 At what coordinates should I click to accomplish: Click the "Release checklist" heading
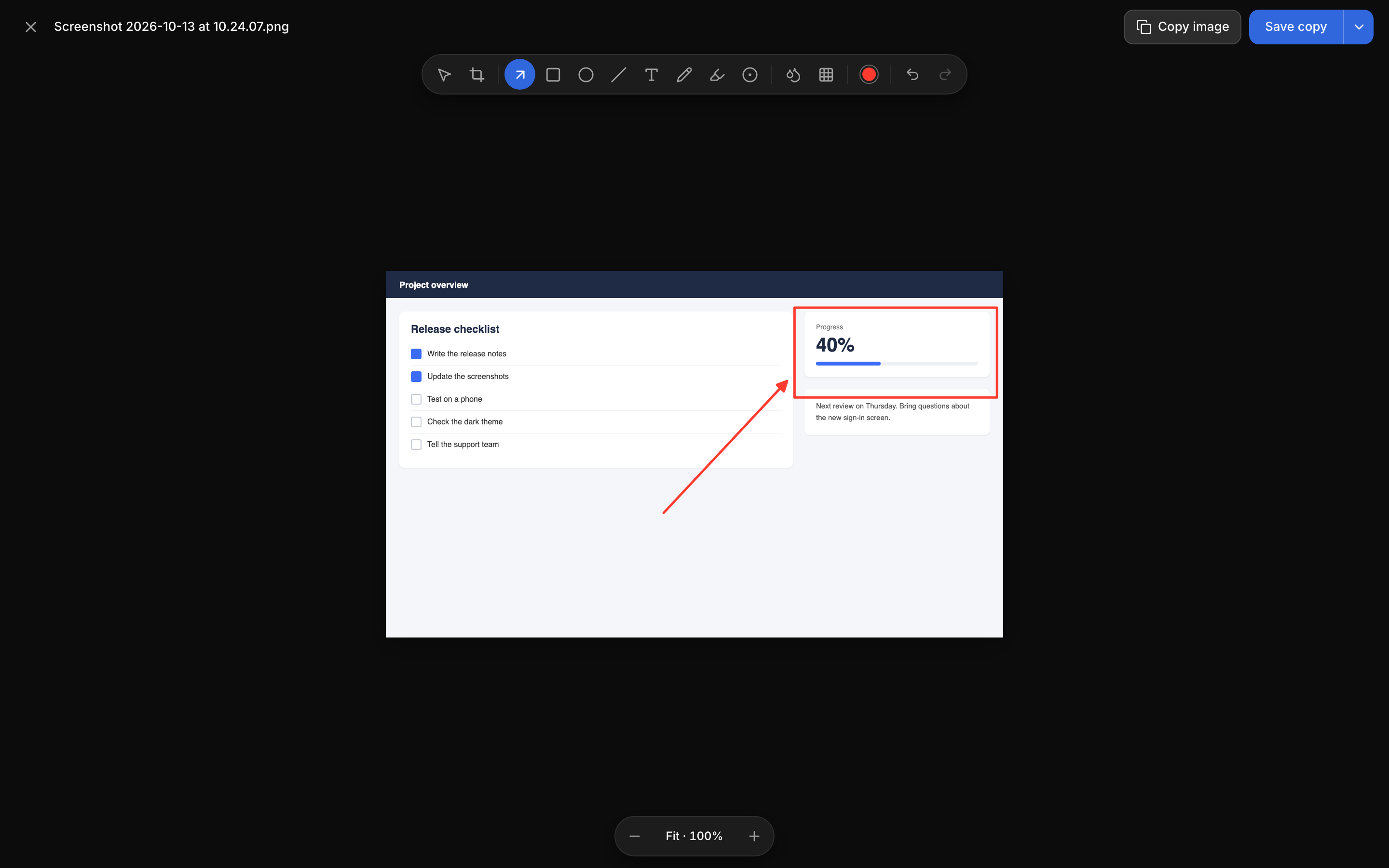click(x=455, y=329)
